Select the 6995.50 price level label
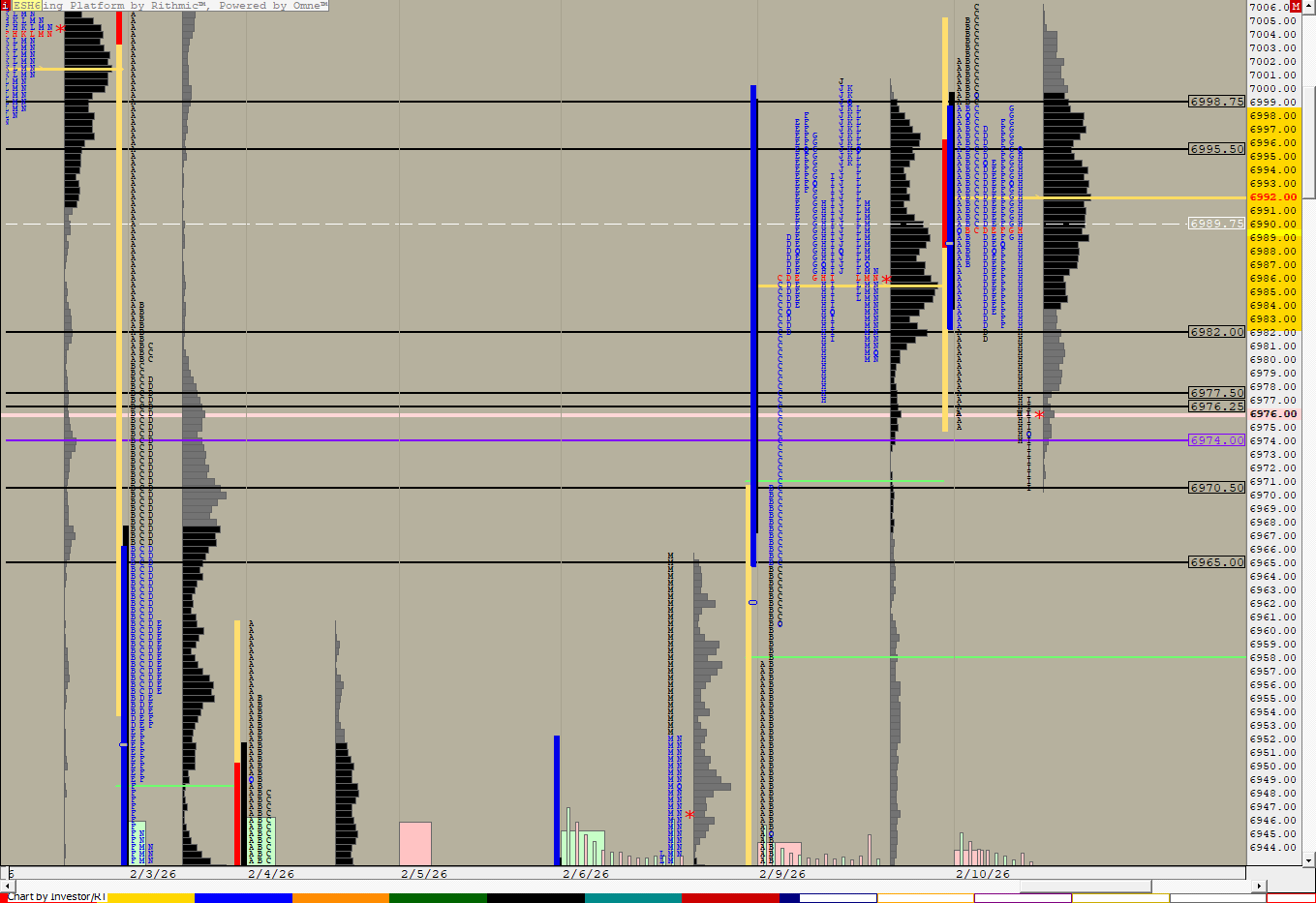 [x=1216, y=149]
